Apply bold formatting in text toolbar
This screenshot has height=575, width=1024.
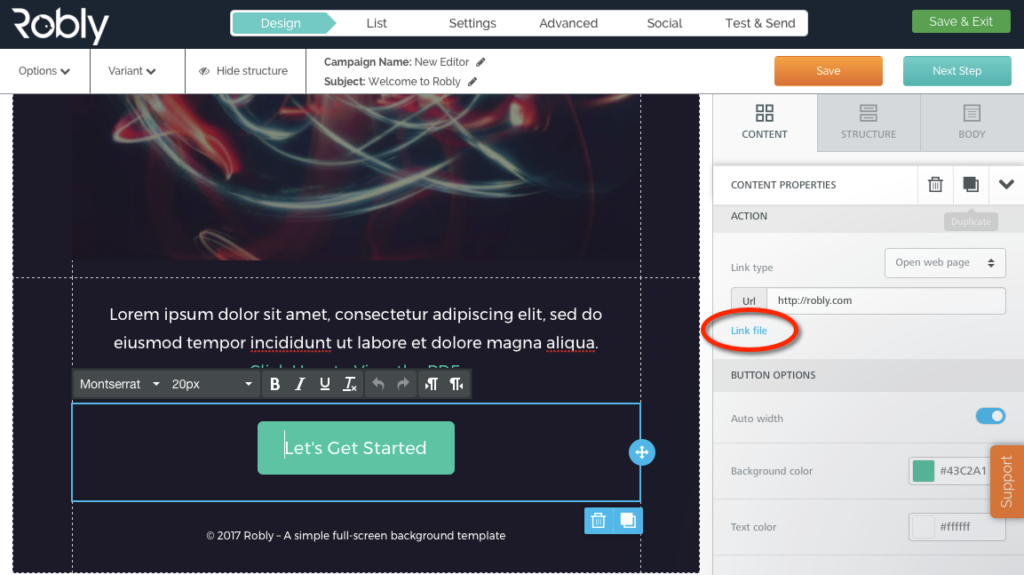click(x=275, y=384)
